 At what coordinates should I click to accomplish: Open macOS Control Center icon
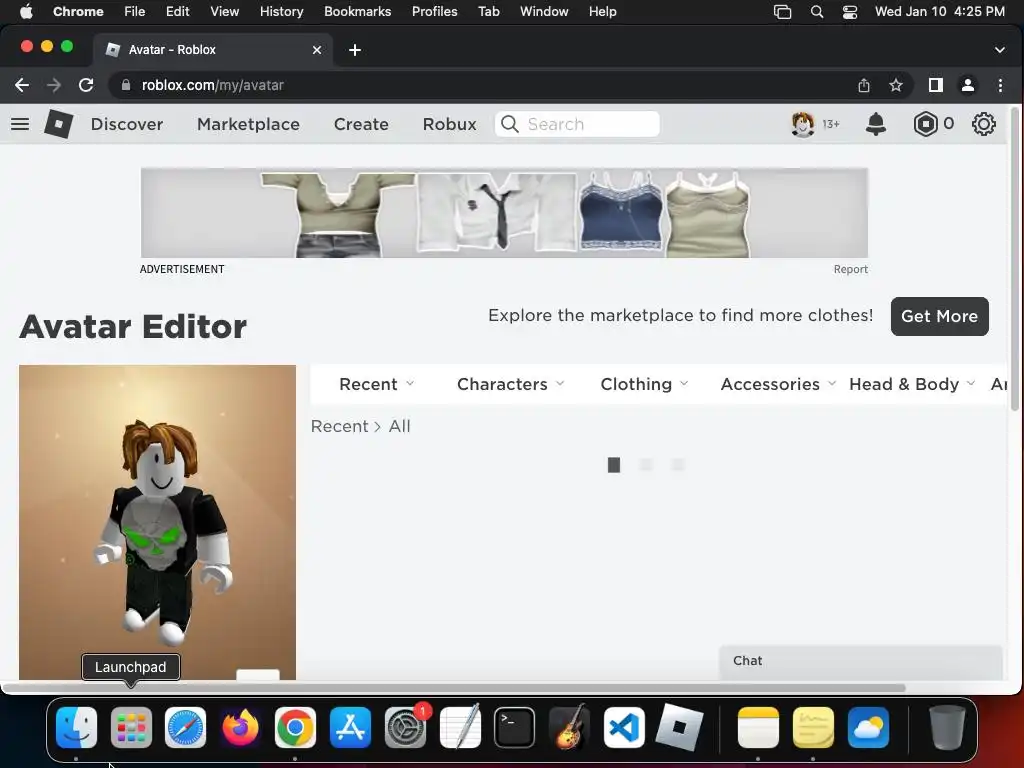coord(850,12)
